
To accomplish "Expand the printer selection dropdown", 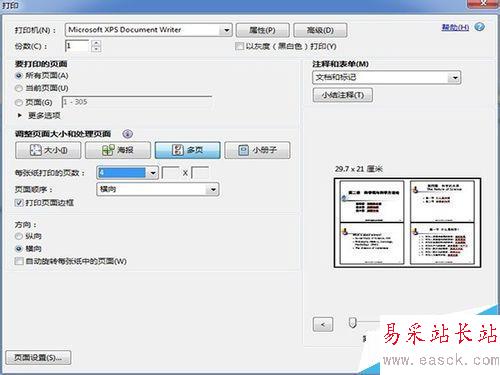I will click(x=226, y=30).
